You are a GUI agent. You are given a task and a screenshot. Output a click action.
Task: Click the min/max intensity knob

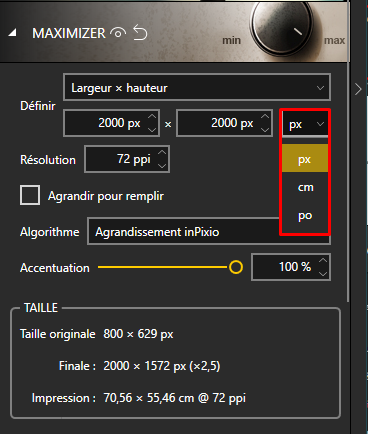click(282, 27)
